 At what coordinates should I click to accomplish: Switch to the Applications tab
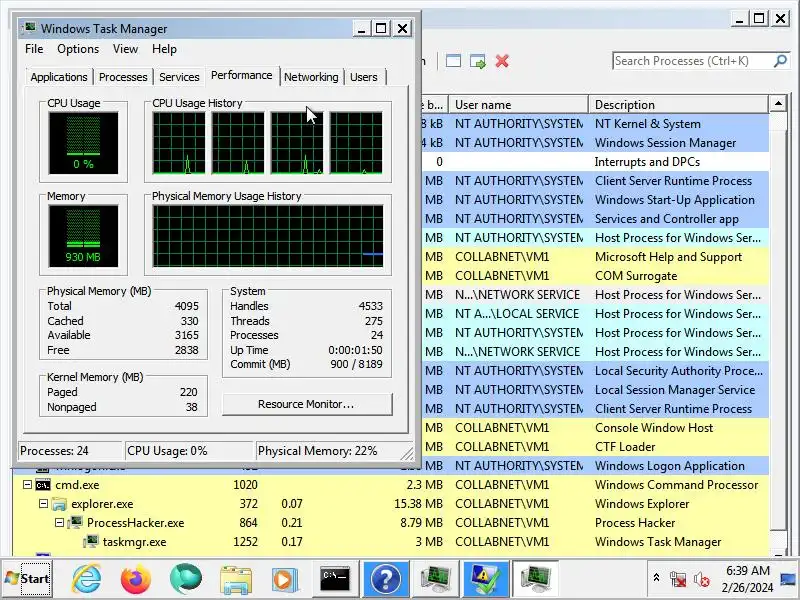(59, 77)
